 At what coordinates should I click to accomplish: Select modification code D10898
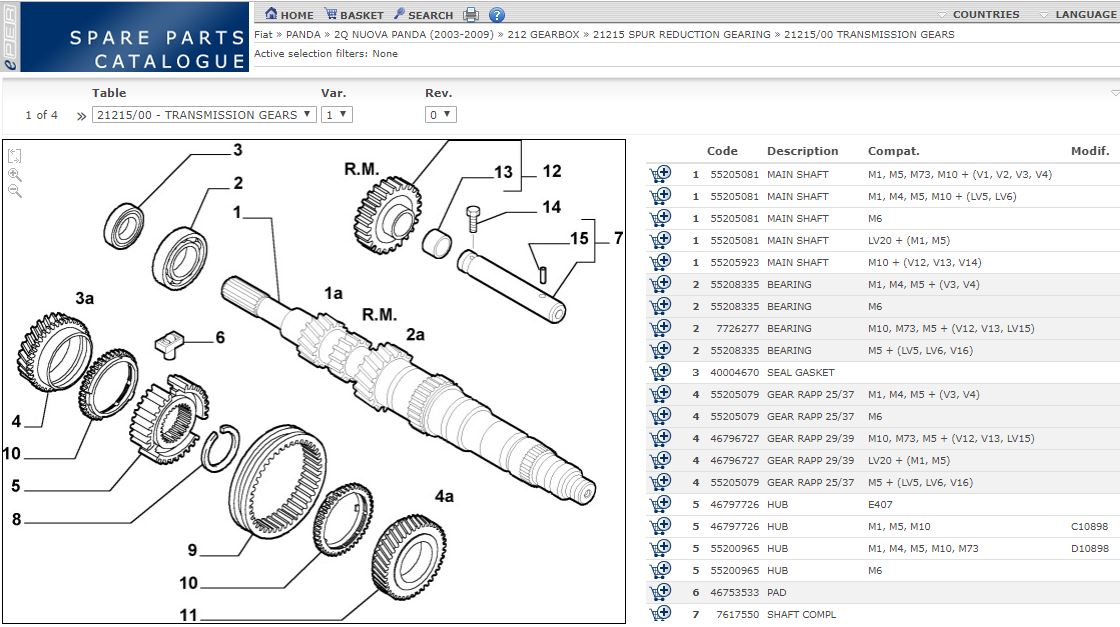coord(1089,548)
